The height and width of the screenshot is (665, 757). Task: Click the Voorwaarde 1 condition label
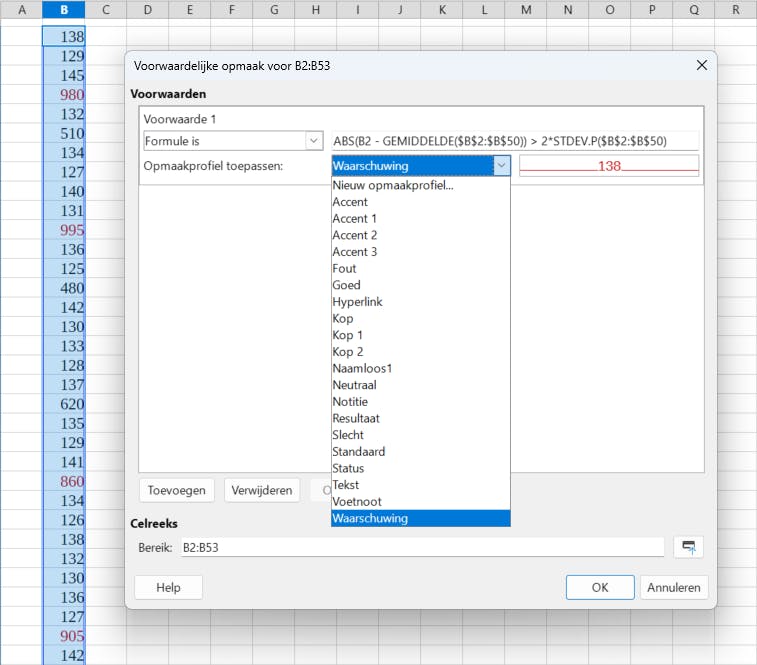click(180, 119)
